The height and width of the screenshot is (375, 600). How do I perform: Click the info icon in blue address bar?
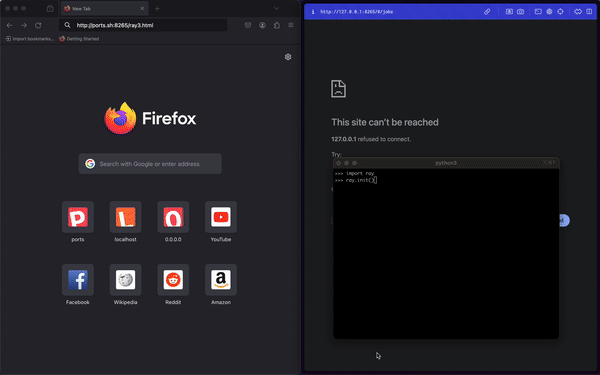313,12
